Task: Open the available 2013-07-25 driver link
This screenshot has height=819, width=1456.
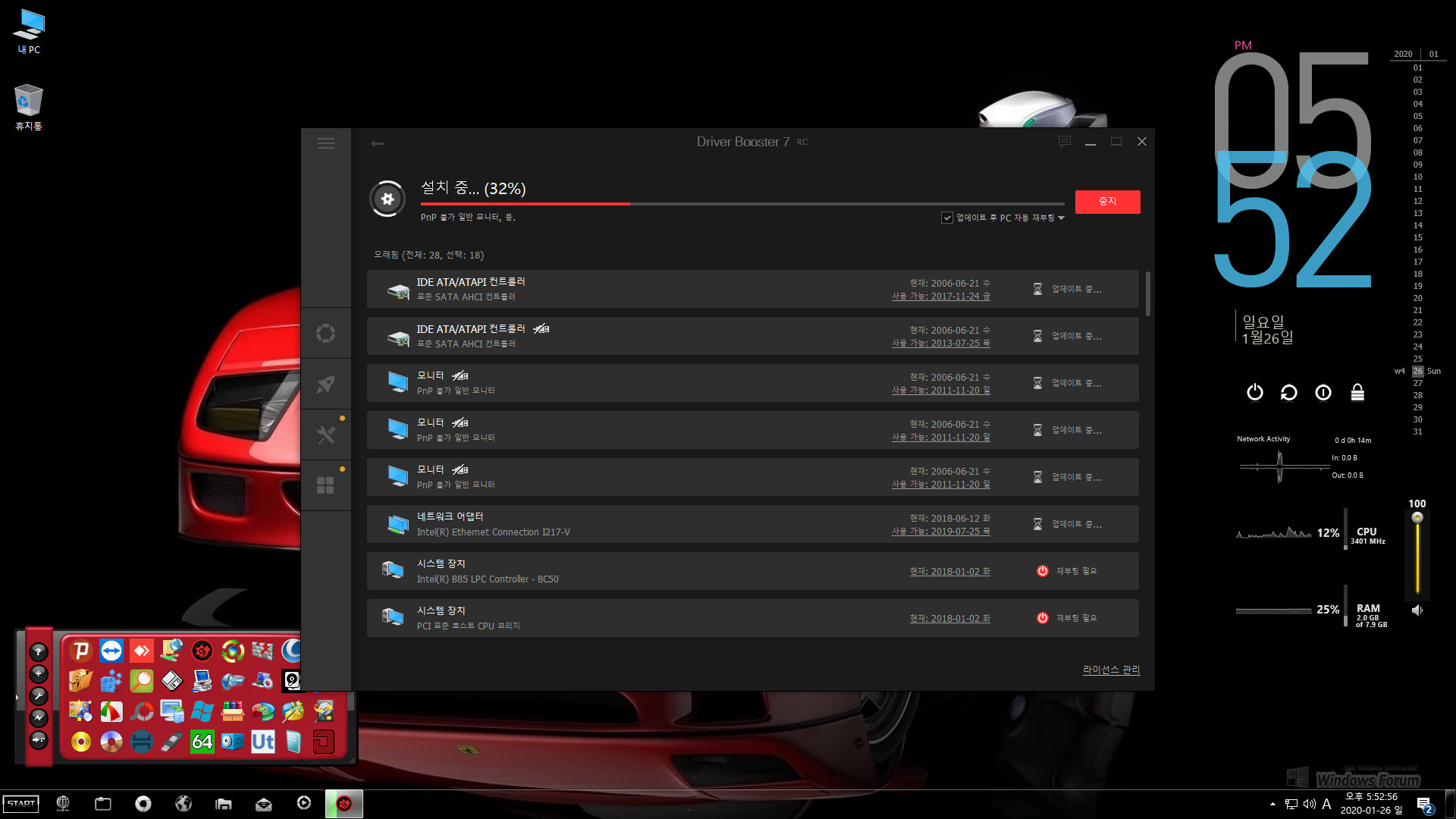Action: pos(941,344)
